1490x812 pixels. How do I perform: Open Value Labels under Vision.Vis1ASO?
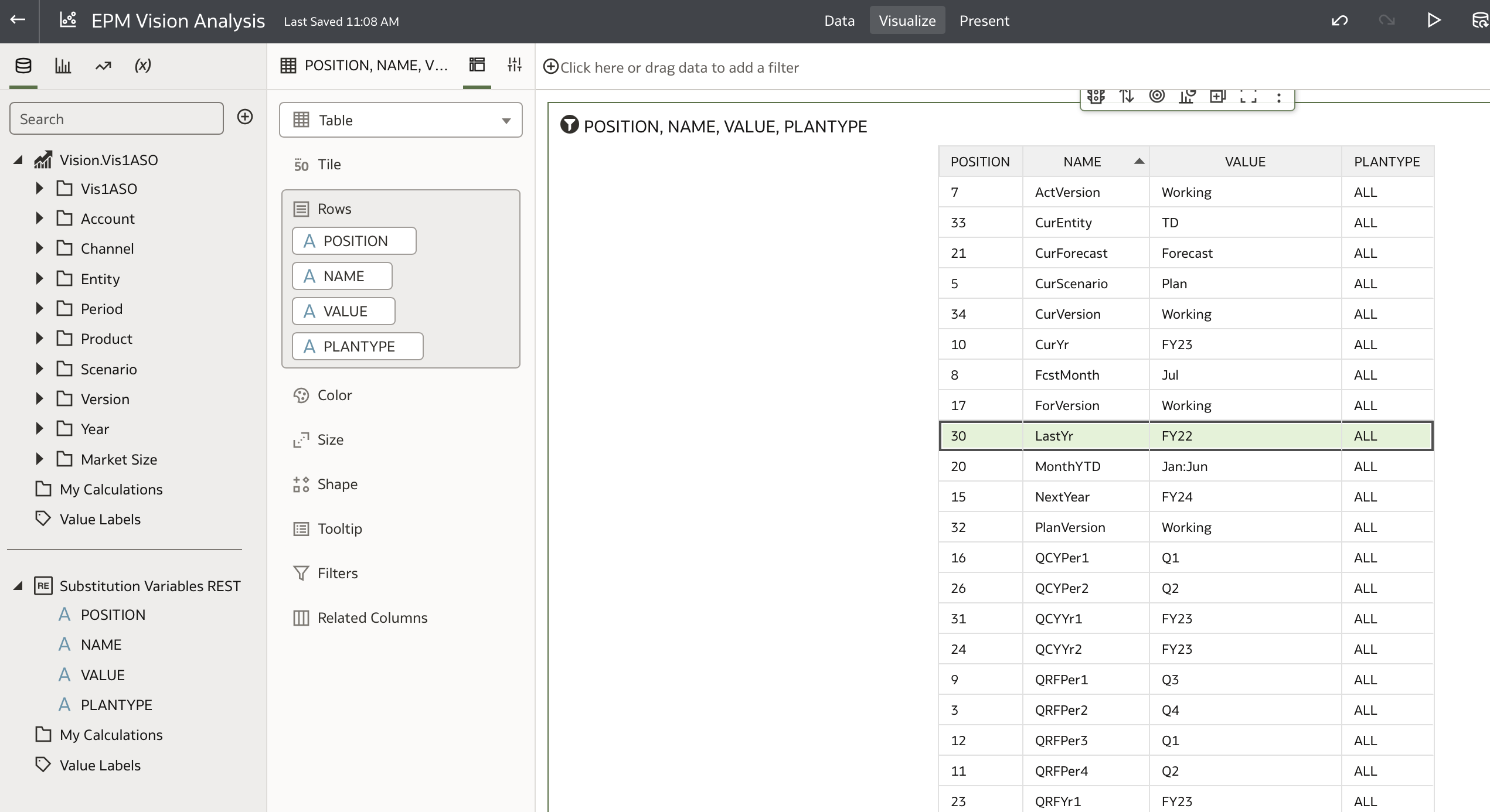[x=100, y=519]
